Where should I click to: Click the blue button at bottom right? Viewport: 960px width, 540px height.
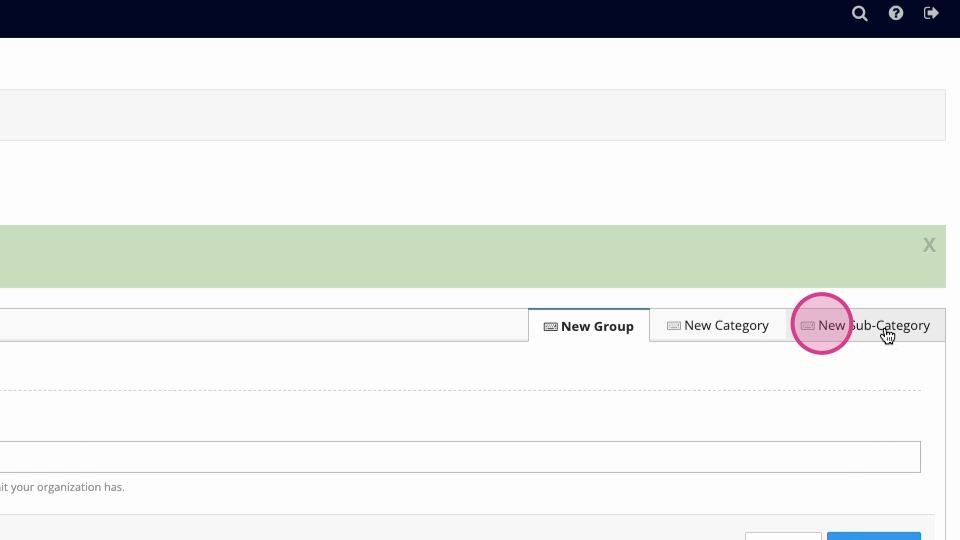[x=874, y=536]
